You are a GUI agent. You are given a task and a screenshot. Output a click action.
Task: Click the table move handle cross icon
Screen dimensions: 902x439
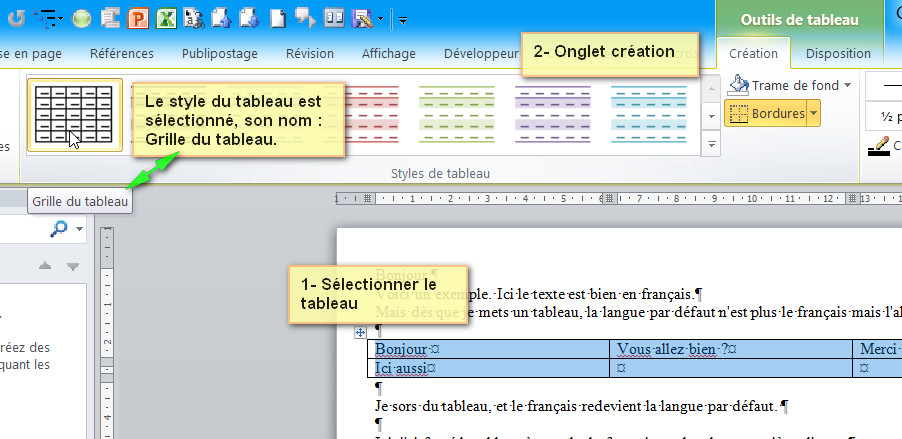tap(360, 332)
